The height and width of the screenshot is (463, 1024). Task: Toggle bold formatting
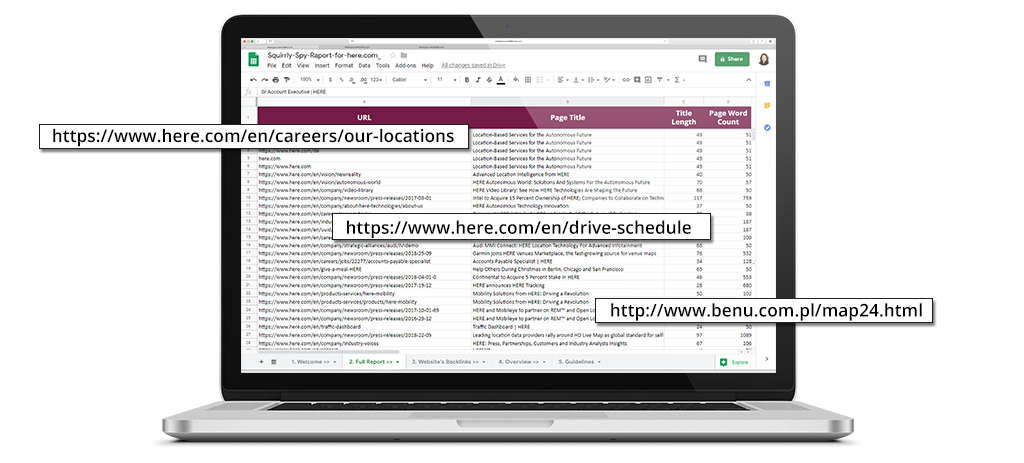click(467, 80)
